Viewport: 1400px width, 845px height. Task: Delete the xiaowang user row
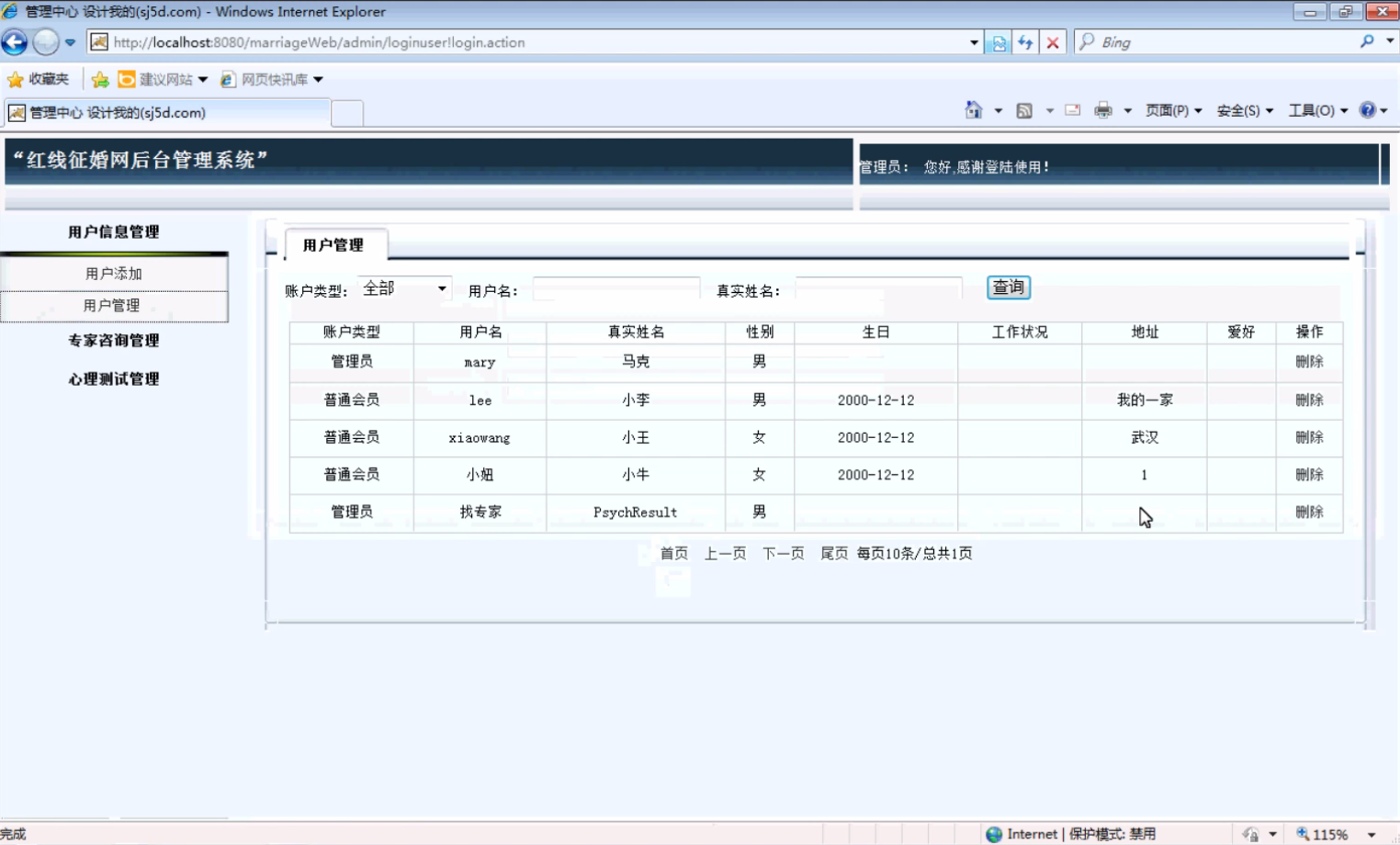pyautogui.click(x=1309, y=437)
